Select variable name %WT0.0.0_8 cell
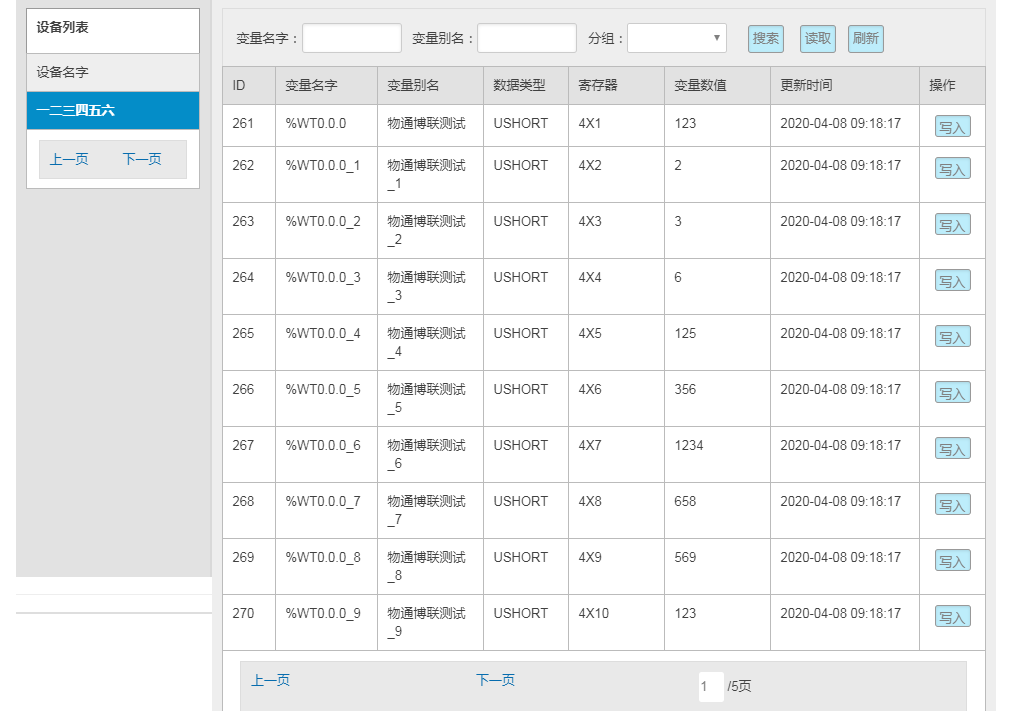 coord(326,566)
